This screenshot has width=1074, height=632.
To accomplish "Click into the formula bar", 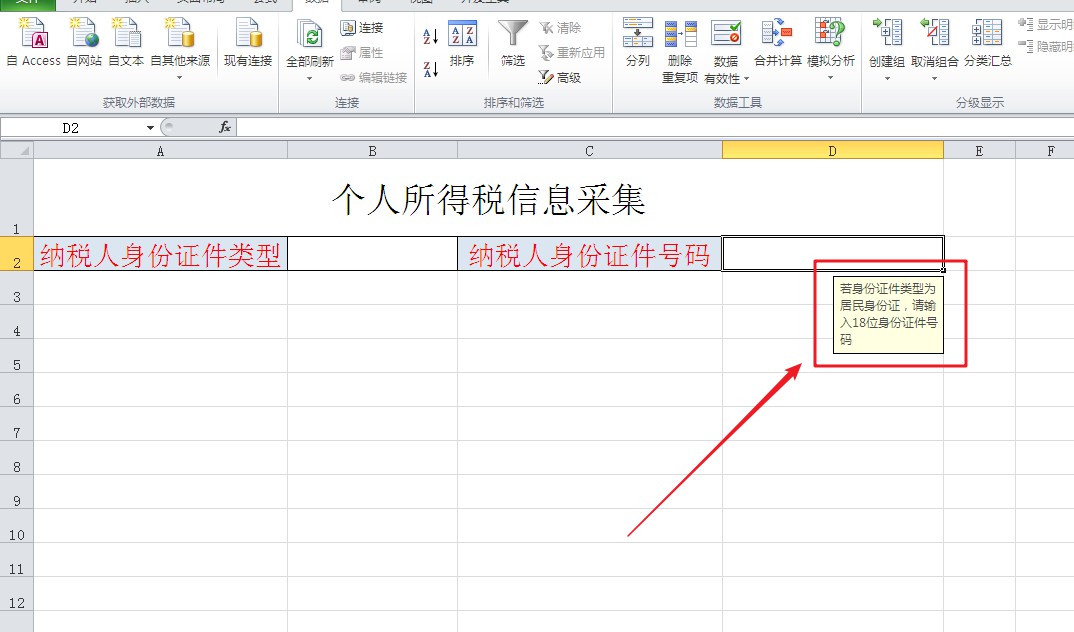I will coord(655,127).
